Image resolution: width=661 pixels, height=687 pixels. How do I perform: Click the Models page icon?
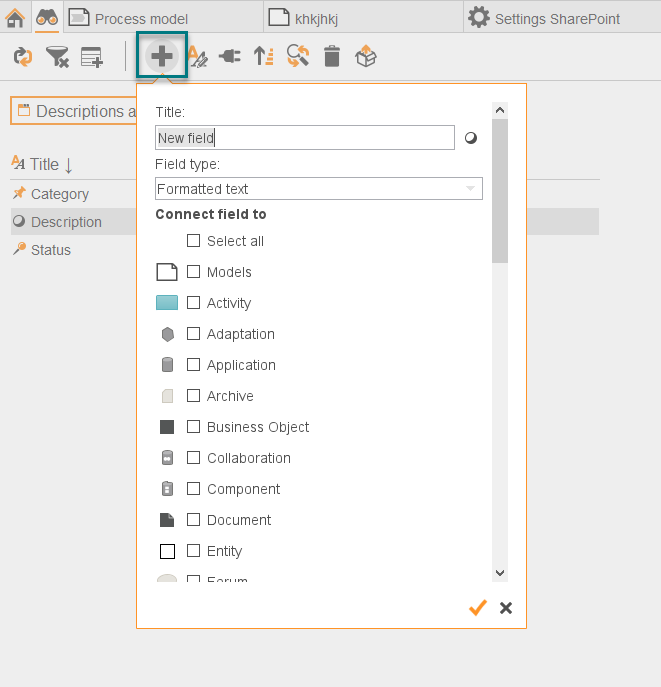[x=167, y=272]
